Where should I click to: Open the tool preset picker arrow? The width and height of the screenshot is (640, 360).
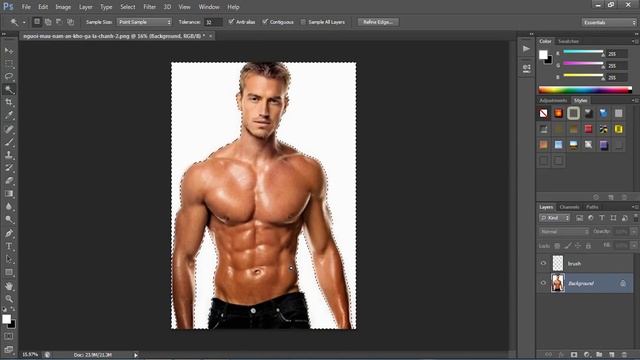coord(24,22)
